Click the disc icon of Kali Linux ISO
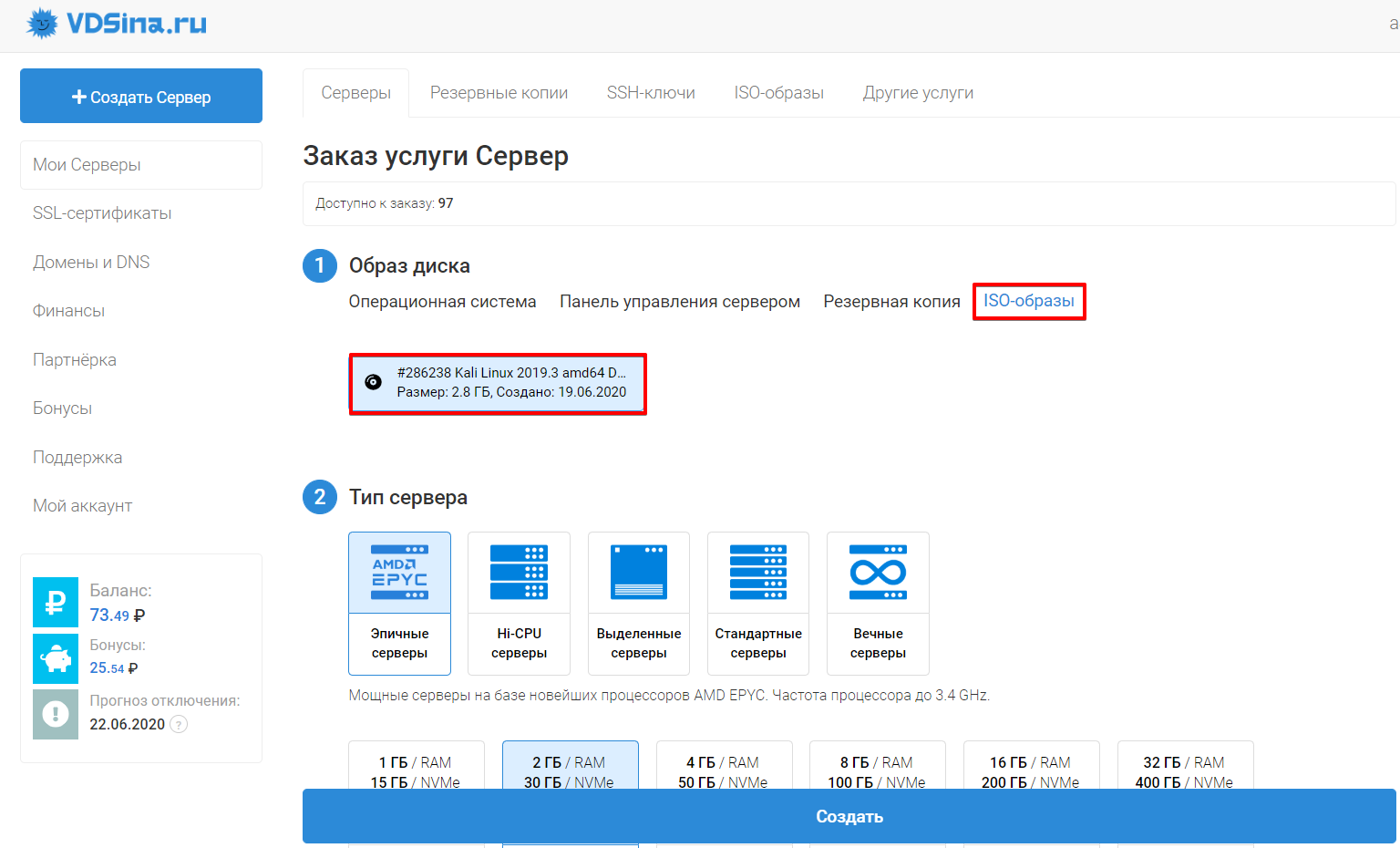The image size is (1400, 848). pos(373,382)
